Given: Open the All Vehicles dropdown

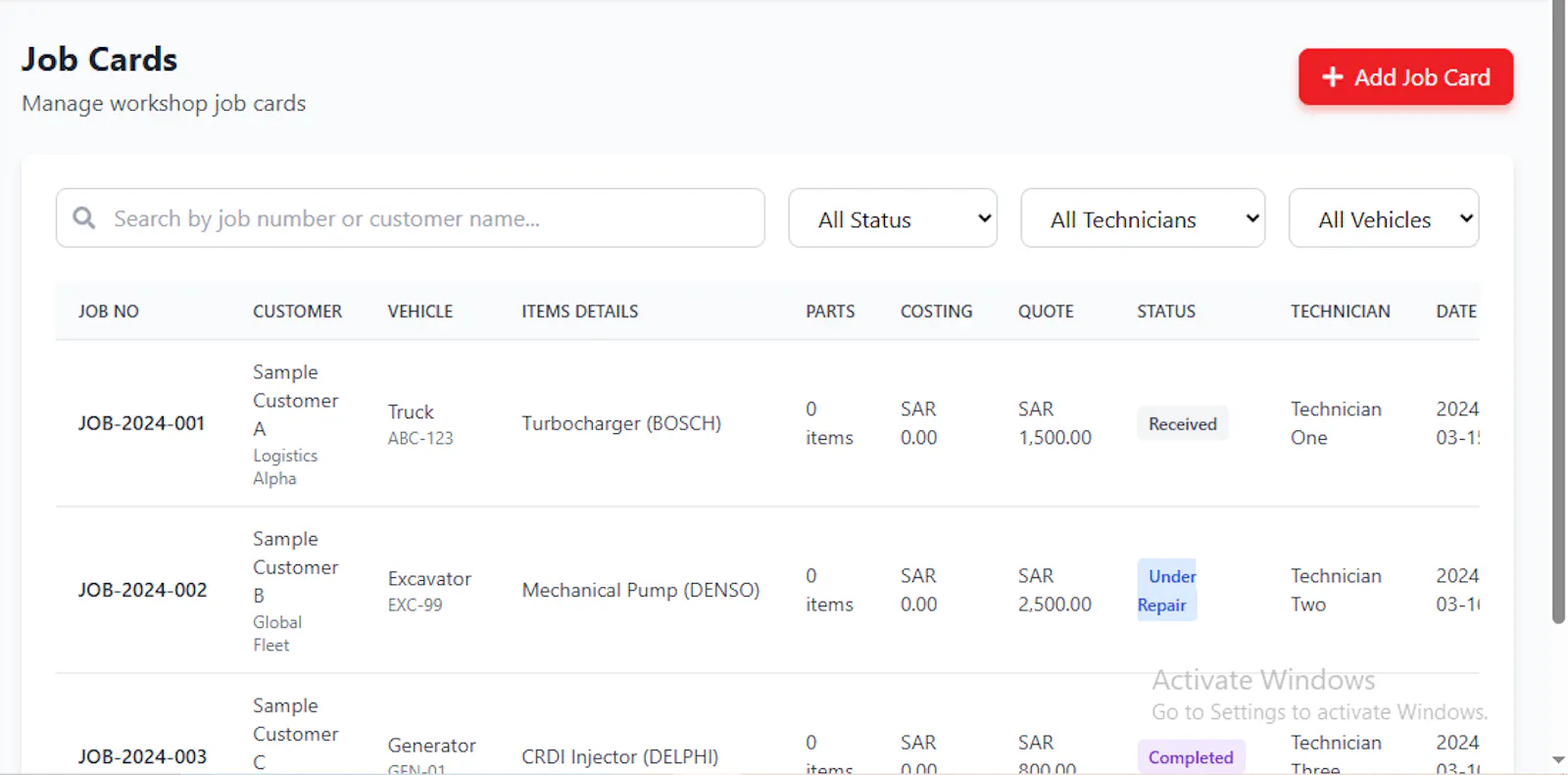Looking at the screenshot, I should (1384, 218).
